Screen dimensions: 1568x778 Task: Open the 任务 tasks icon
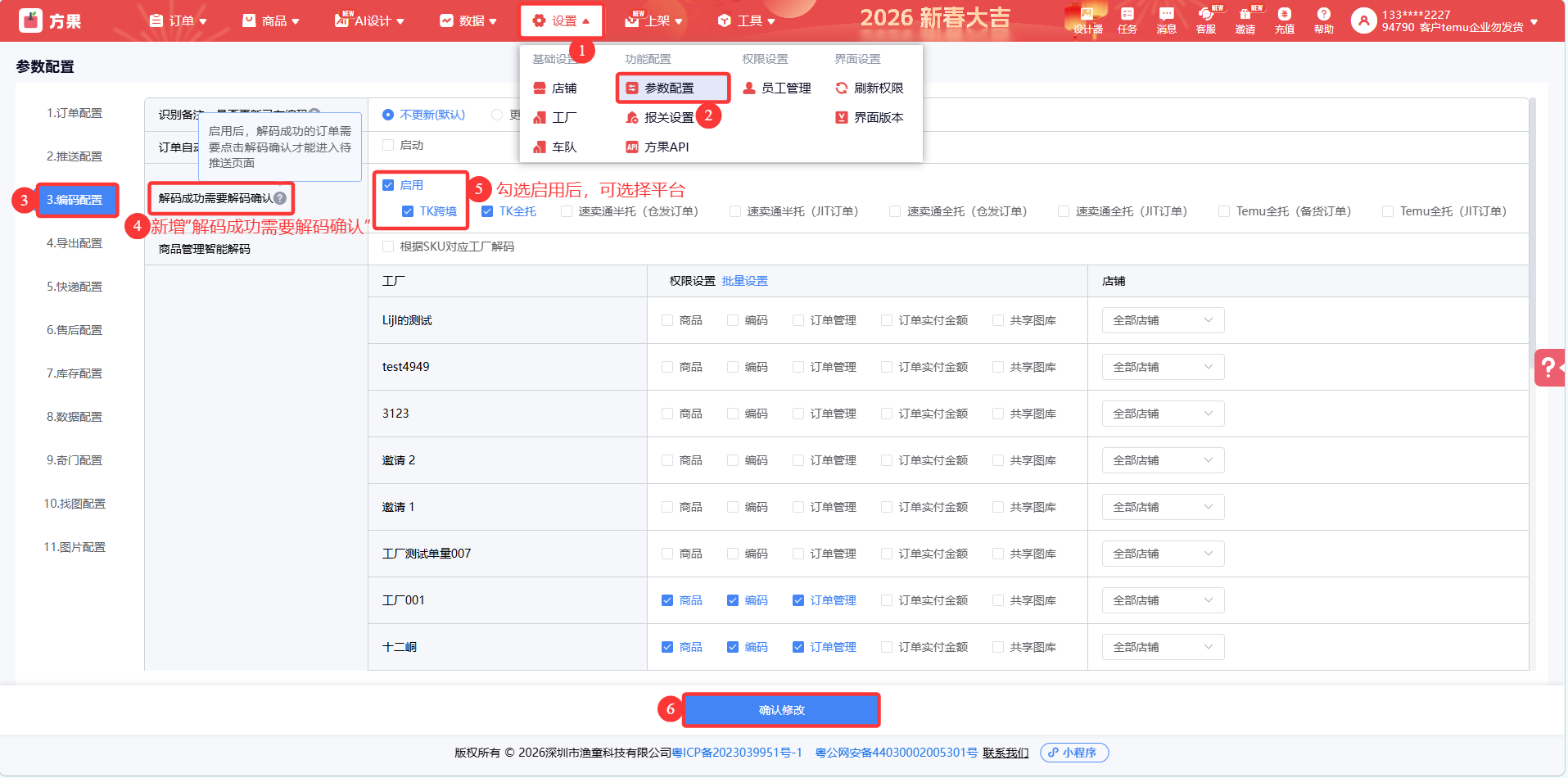point(1127,20)
